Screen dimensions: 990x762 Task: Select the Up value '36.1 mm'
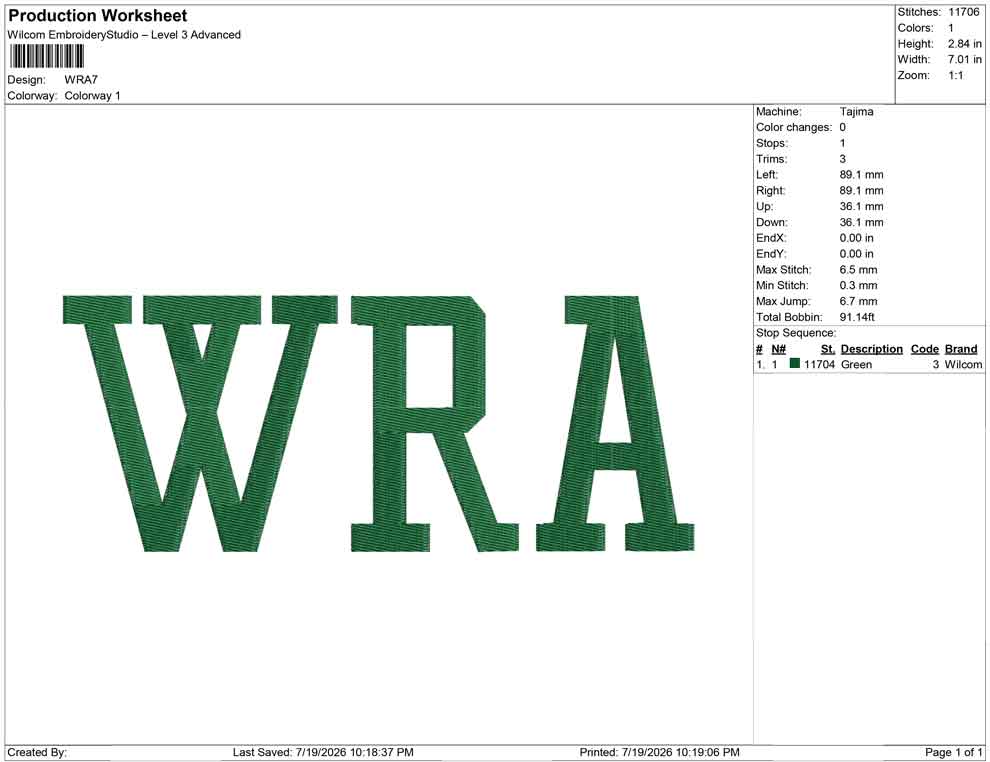coord(861,206)
